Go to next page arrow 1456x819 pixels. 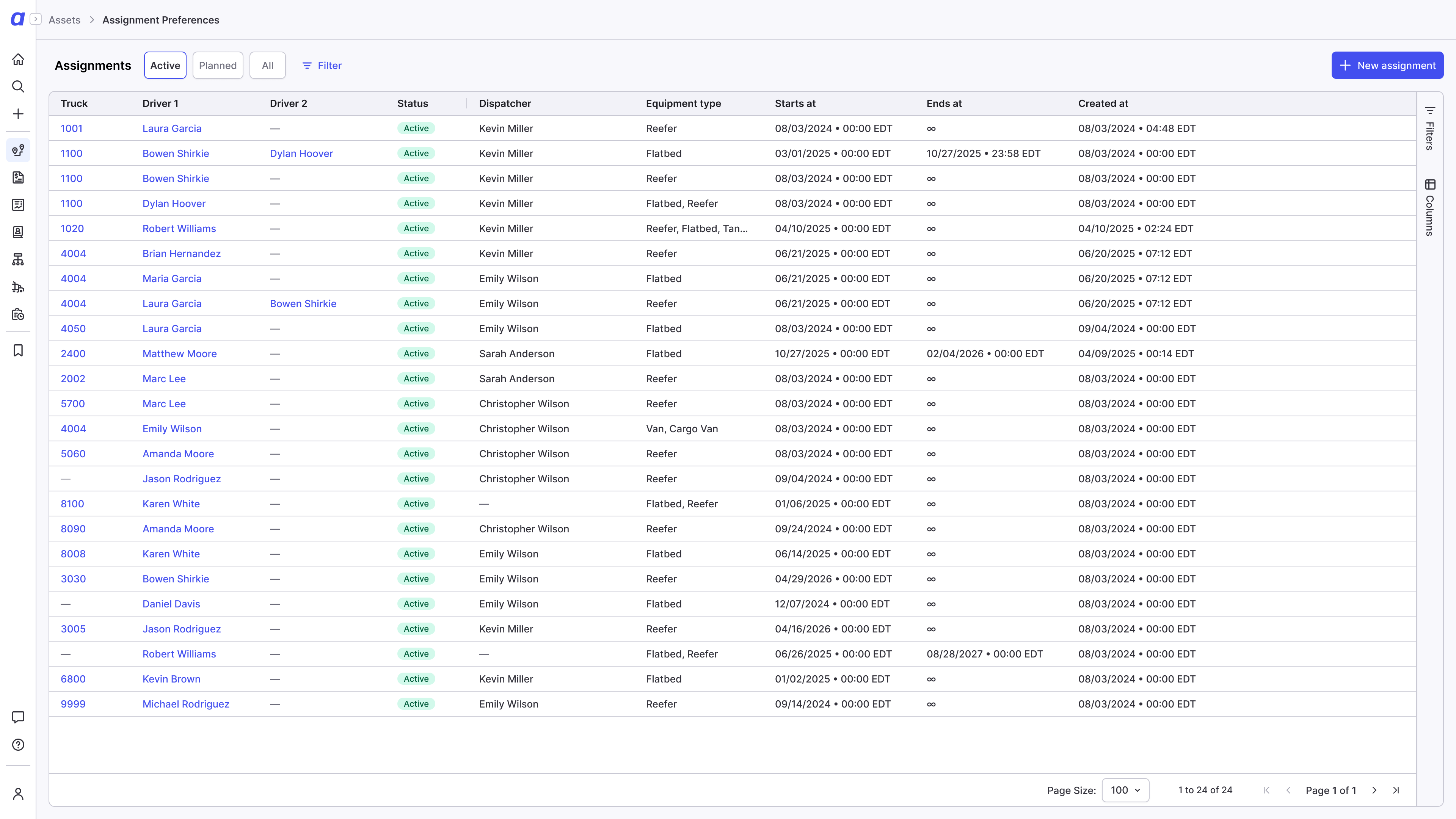click(1374, 790)
